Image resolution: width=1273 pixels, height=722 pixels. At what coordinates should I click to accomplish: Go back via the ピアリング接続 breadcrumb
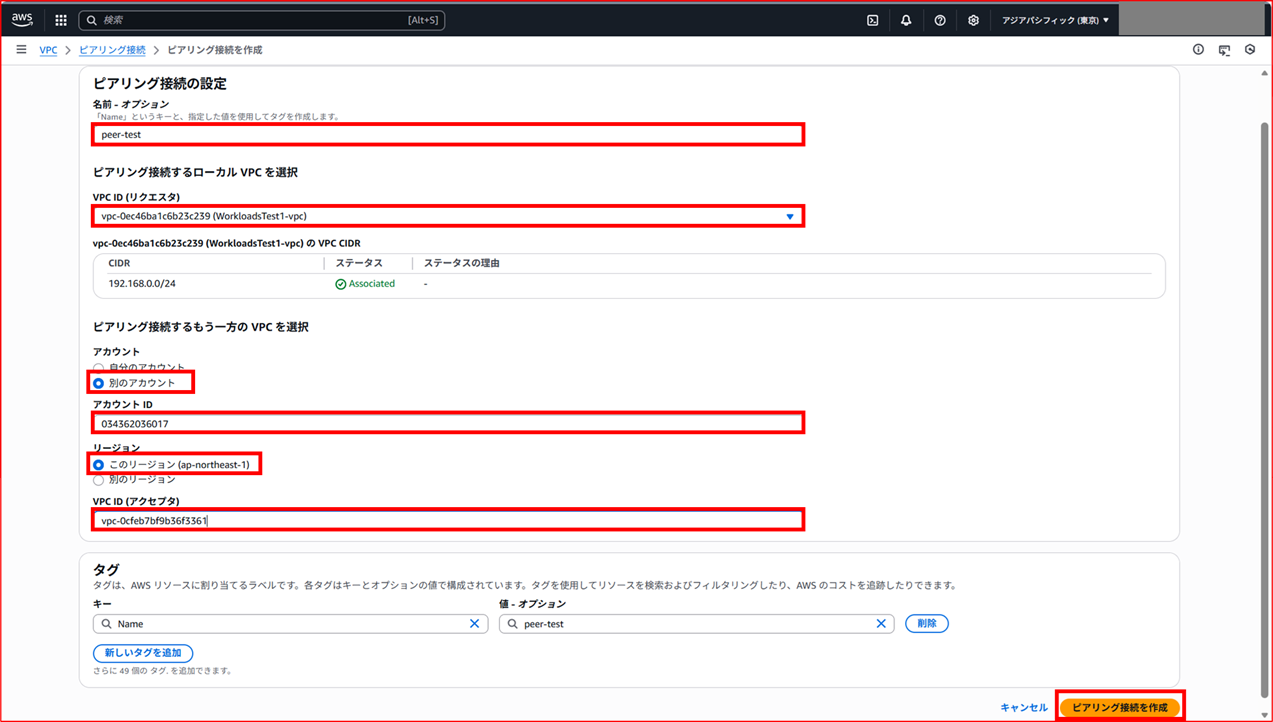tap(111, 49)
